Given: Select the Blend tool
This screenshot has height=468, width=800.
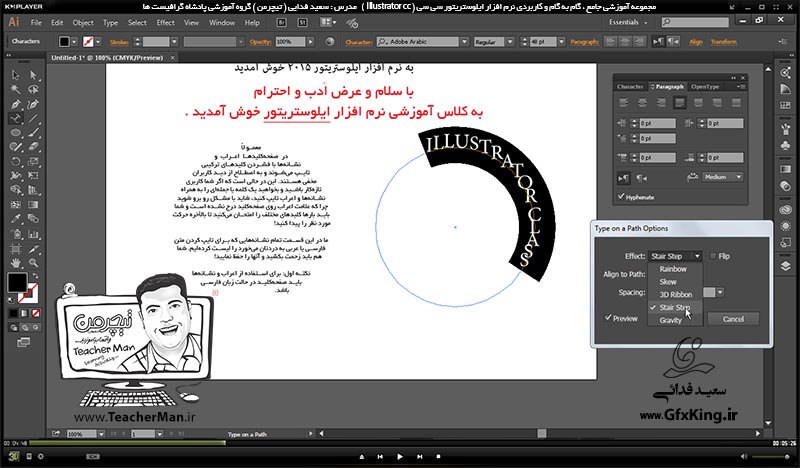Looking at the screenshot, I should [33, 219].
